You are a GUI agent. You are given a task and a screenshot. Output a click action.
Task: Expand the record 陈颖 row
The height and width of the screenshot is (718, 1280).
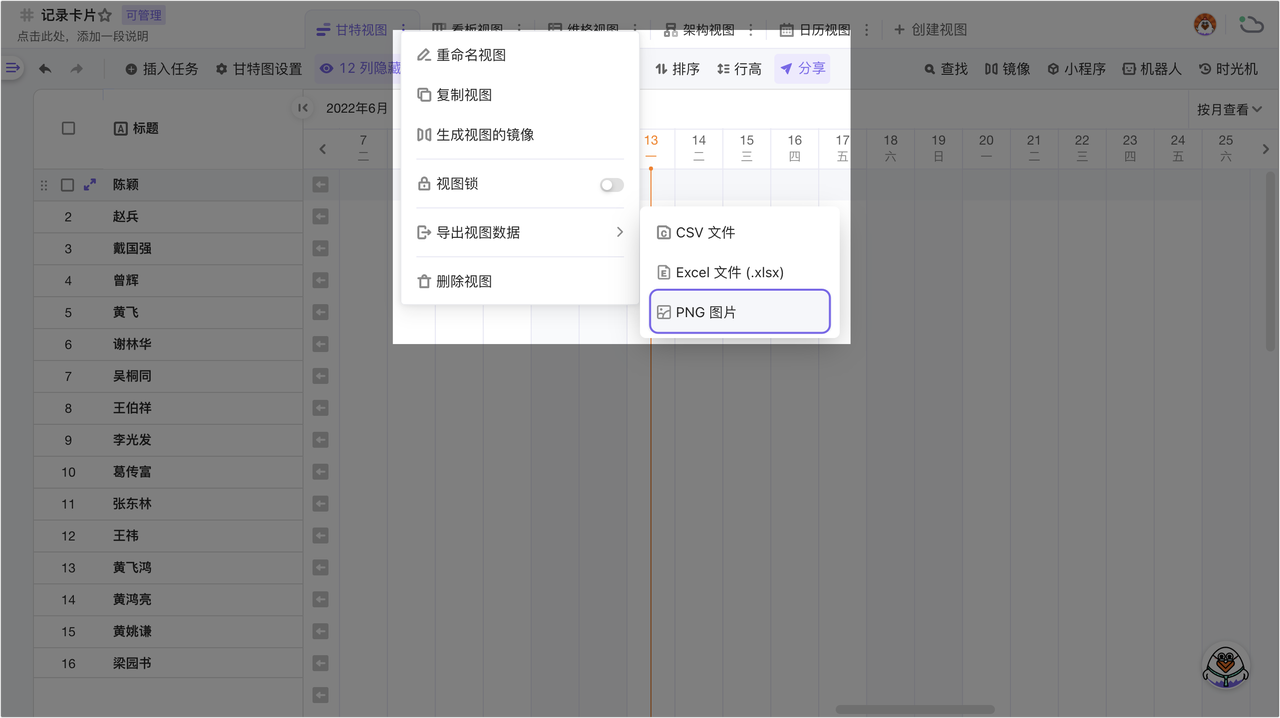pos(90,185)
